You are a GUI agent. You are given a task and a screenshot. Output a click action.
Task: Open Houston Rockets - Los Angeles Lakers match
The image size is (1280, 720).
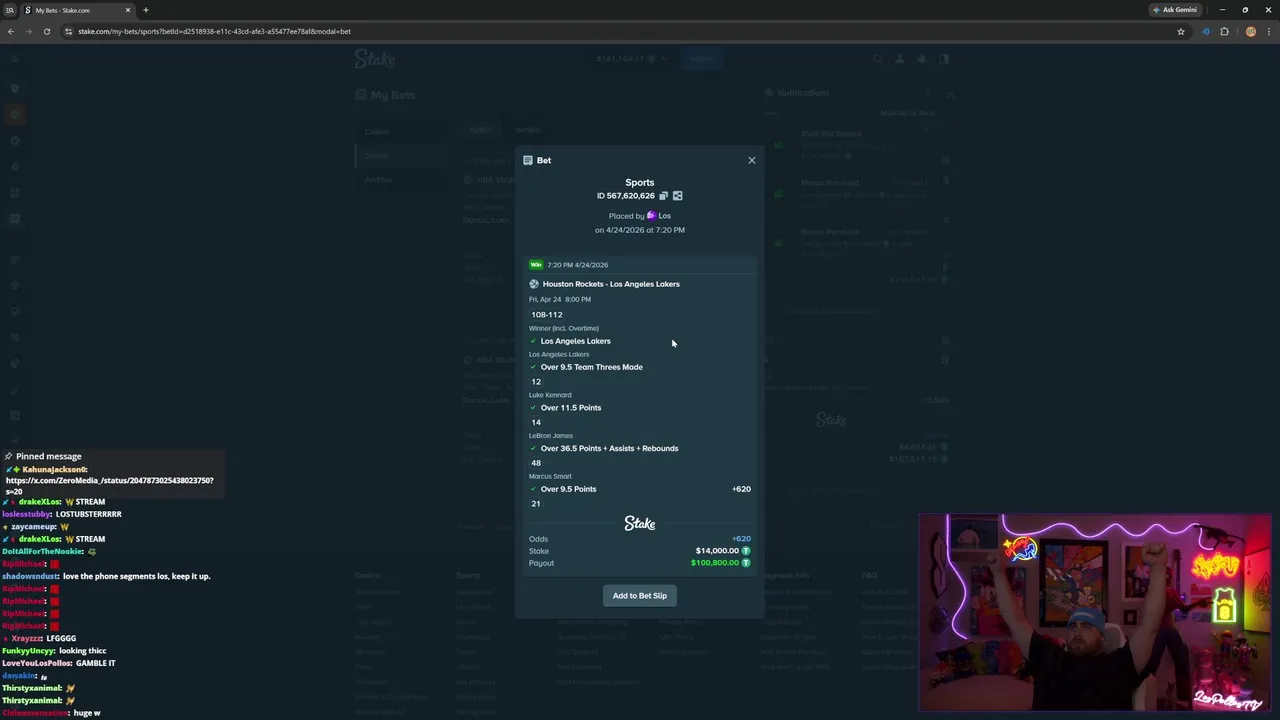611,284
